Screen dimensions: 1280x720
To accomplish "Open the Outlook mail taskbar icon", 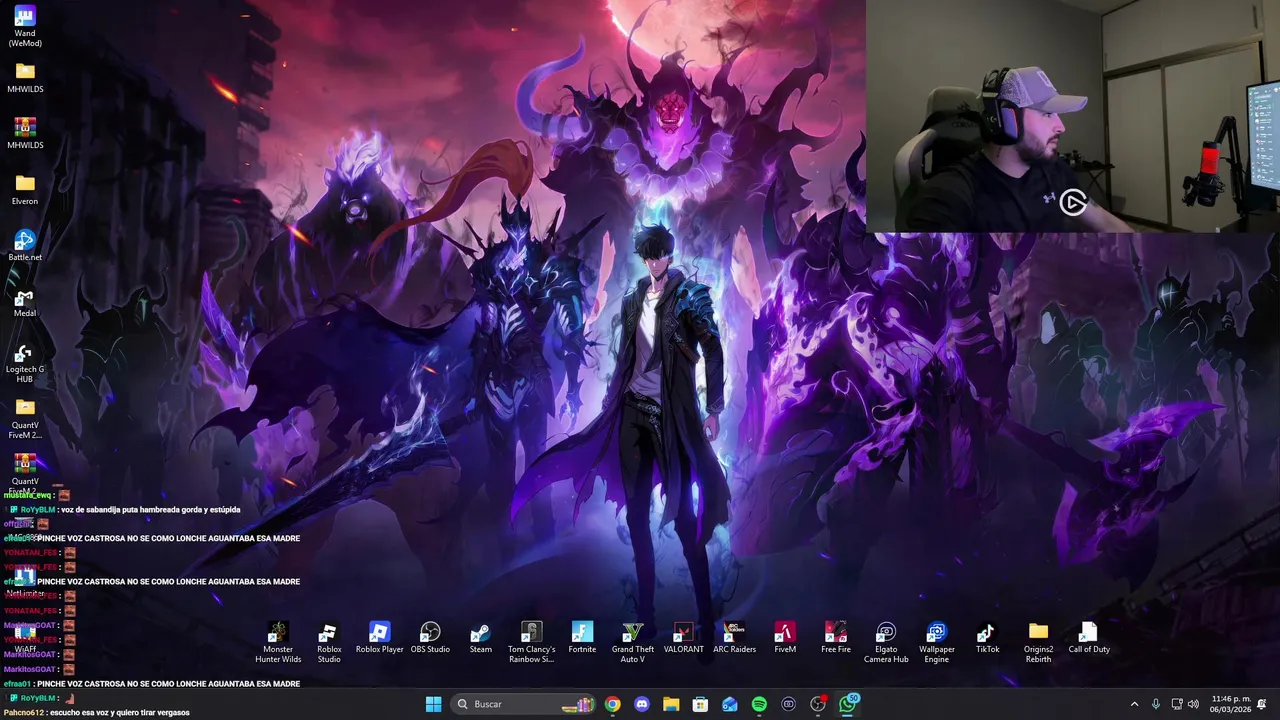I will click(730, 704).
